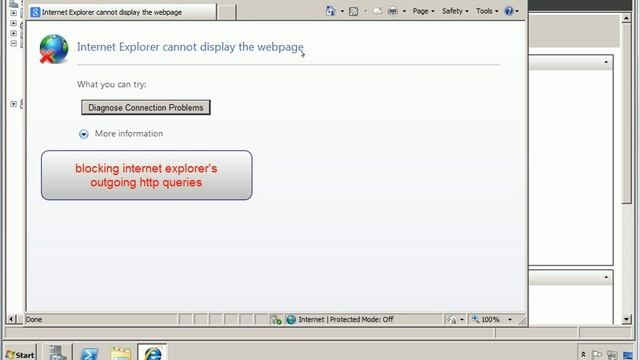Click the Read Mail icon
Image resolution: width=640 pixels, height=360 pixels.
pos(378,11)
